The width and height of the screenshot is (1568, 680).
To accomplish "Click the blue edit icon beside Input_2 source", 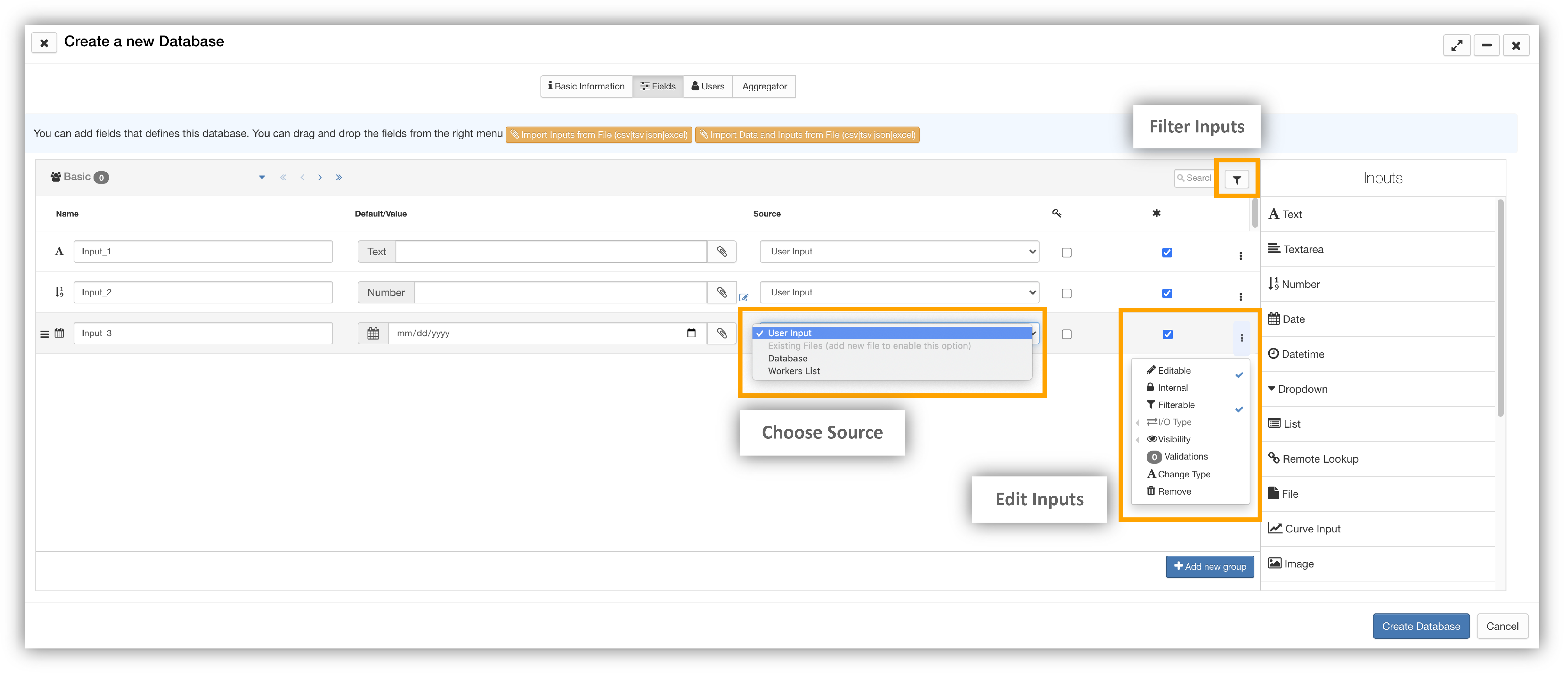I will [x=744, y=298].
